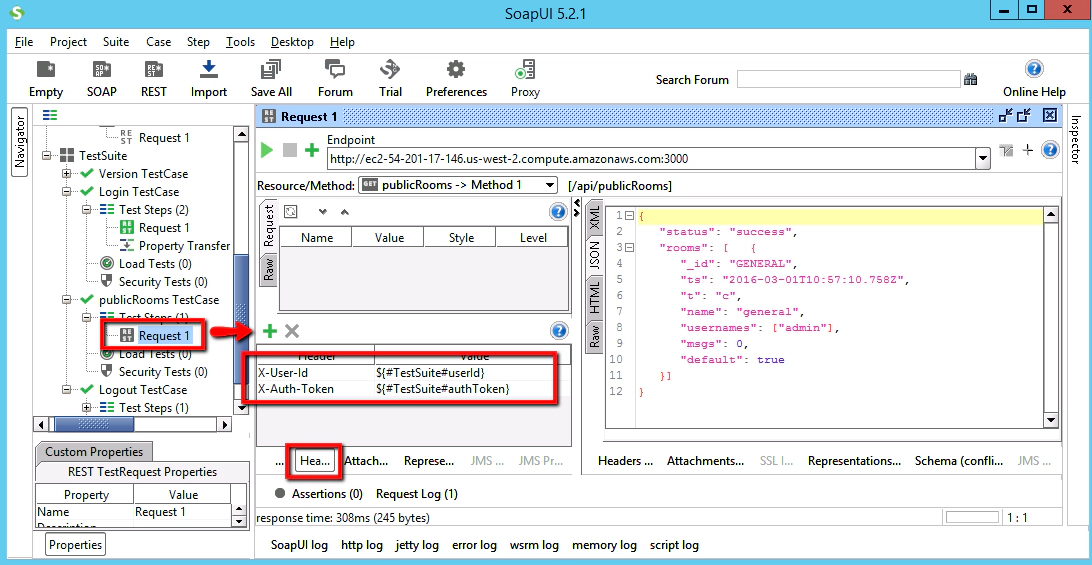Cancel request with the stop square
Screen dimensions: 1092x565
290,150
